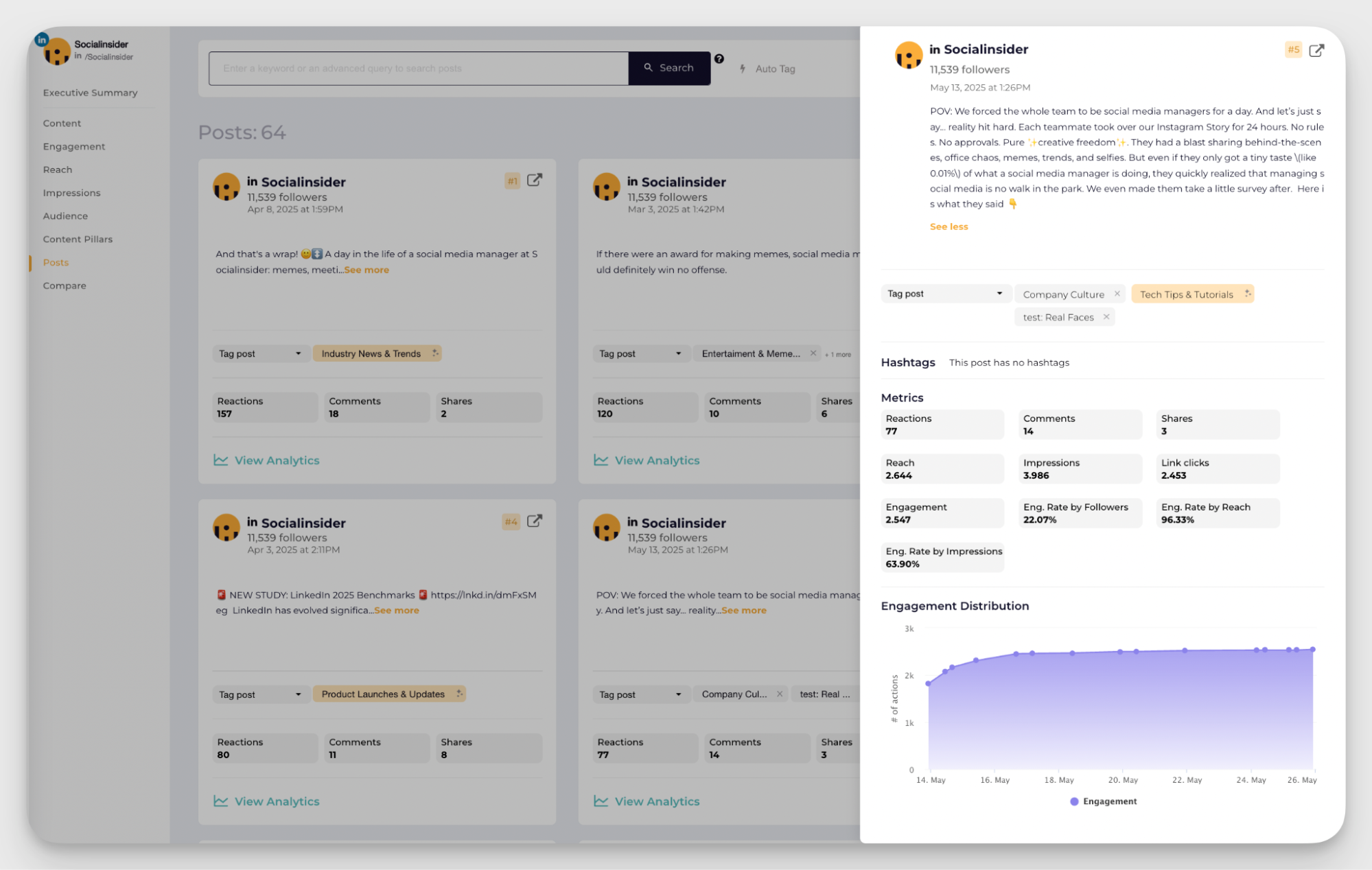Click sparkle icon on Product Launches & Updates tag
Screen dimensions: 1372x870
(459, 694)
